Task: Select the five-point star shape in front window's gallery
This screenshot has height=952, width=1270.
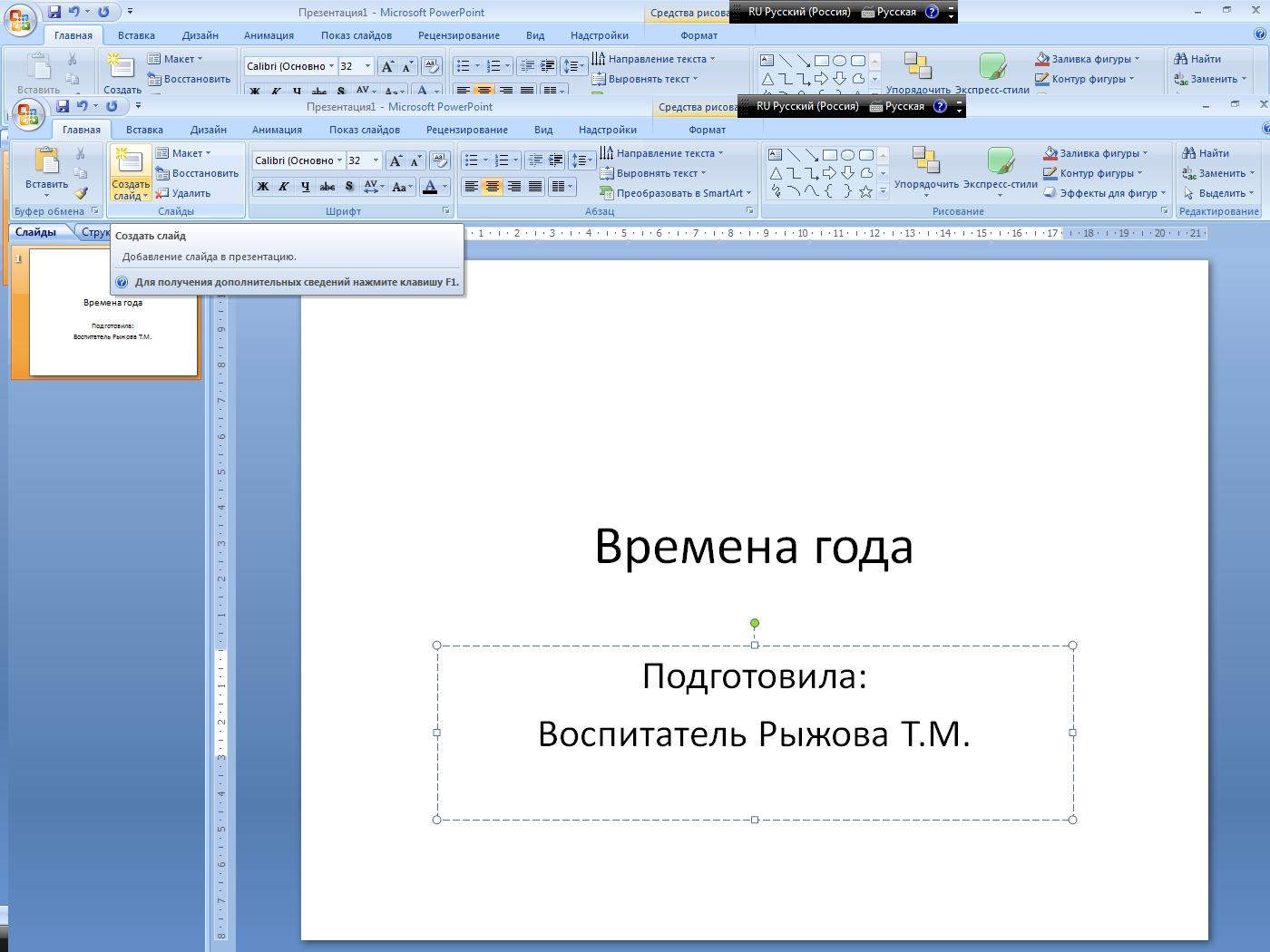Action: point(865,191)
